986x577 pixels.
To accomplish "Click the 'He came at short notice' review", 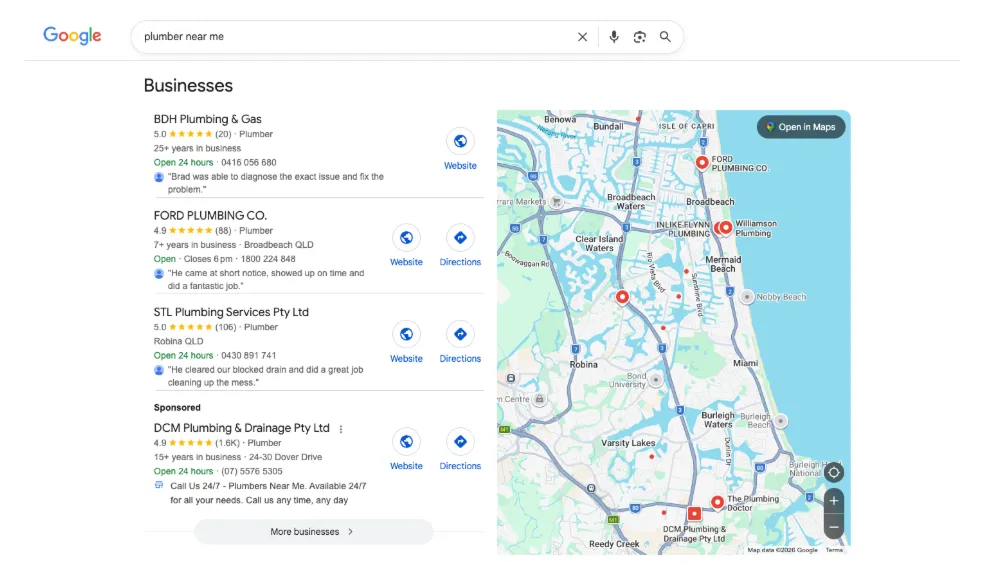I will pyautogui.click(x=266, y=280).
